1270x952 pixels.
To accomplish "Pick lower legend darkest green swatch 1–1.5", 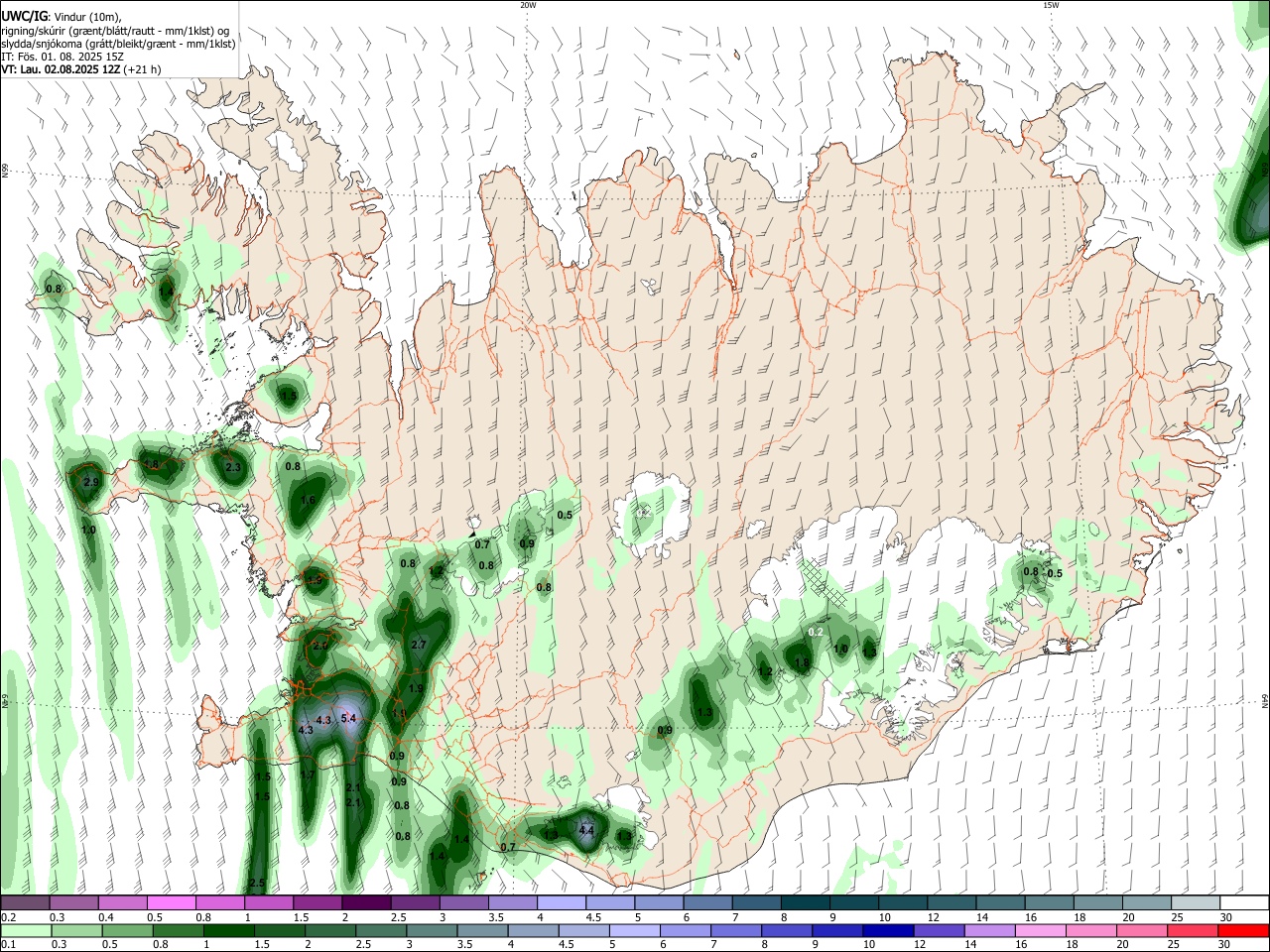I will (x=229, y=930).
